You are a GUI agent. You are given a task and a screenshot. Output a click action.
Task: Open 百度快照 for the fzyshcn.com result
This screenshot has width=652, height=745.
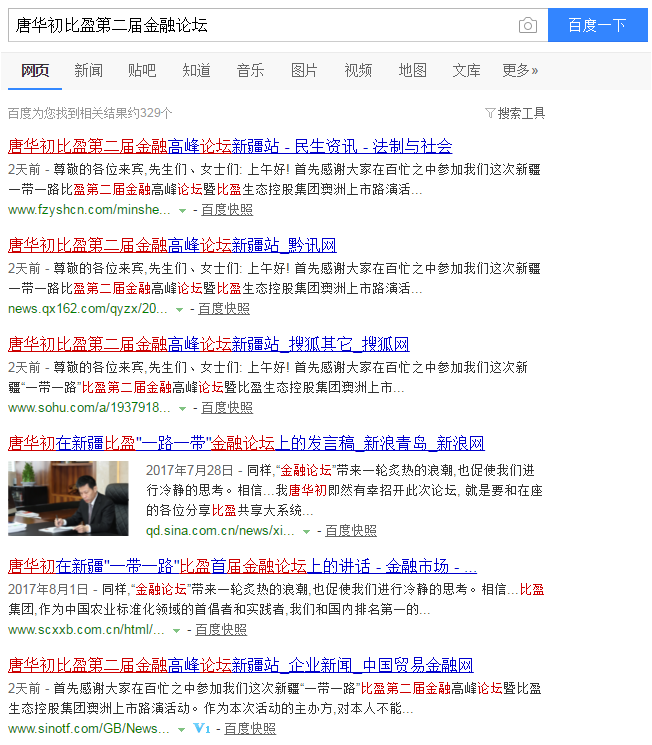click(x=227, y=210)
